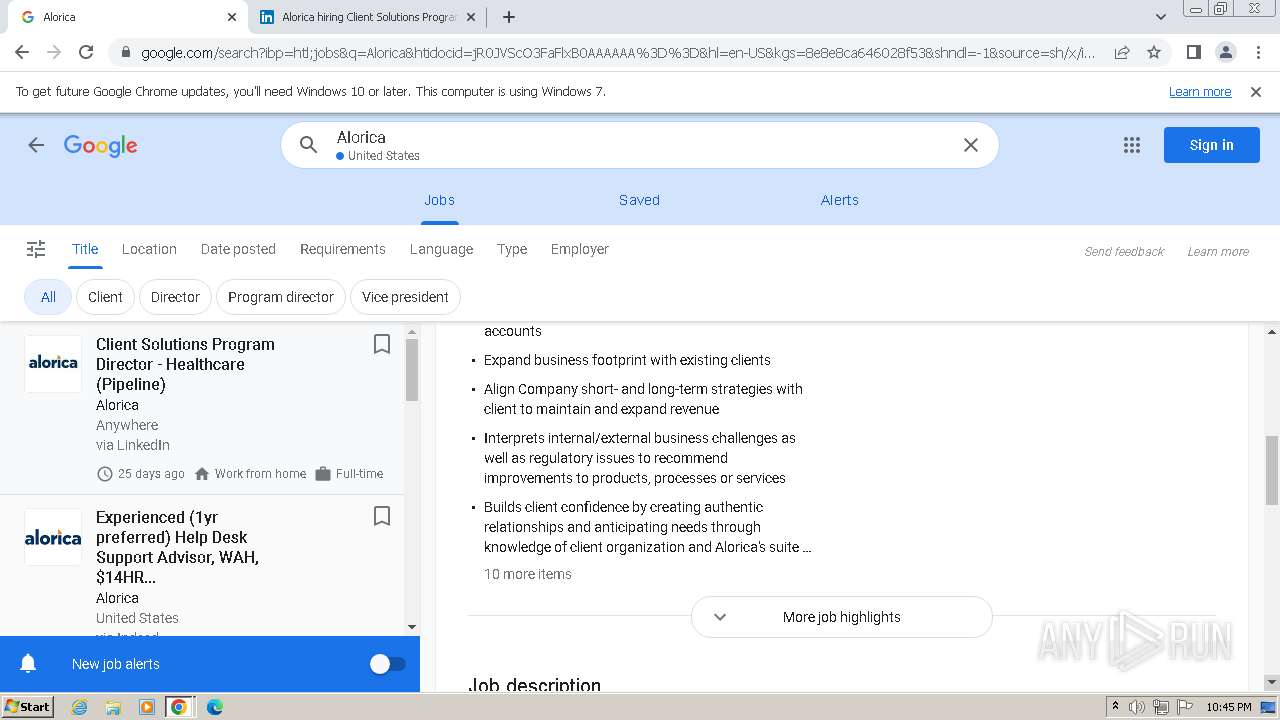The height and width of the screenshot is (720, 1280).
Task: Click Alorica logo on Help Desk listing
Action: pos(53,537)
